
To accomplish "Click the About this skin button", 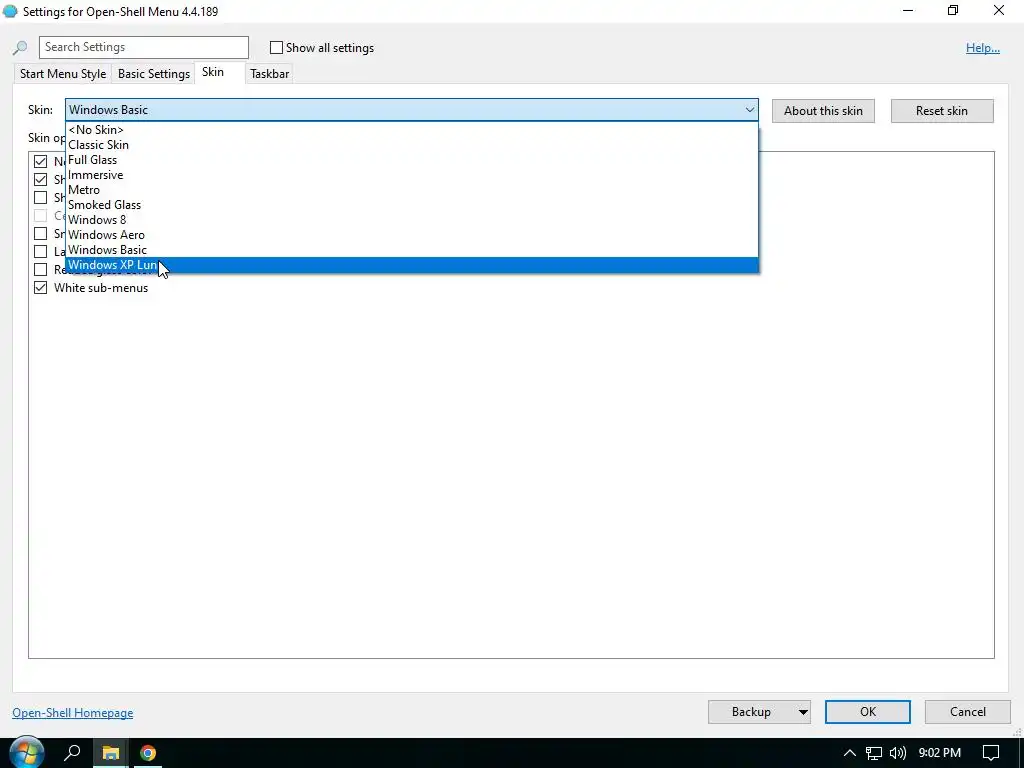I will point(823,110).
